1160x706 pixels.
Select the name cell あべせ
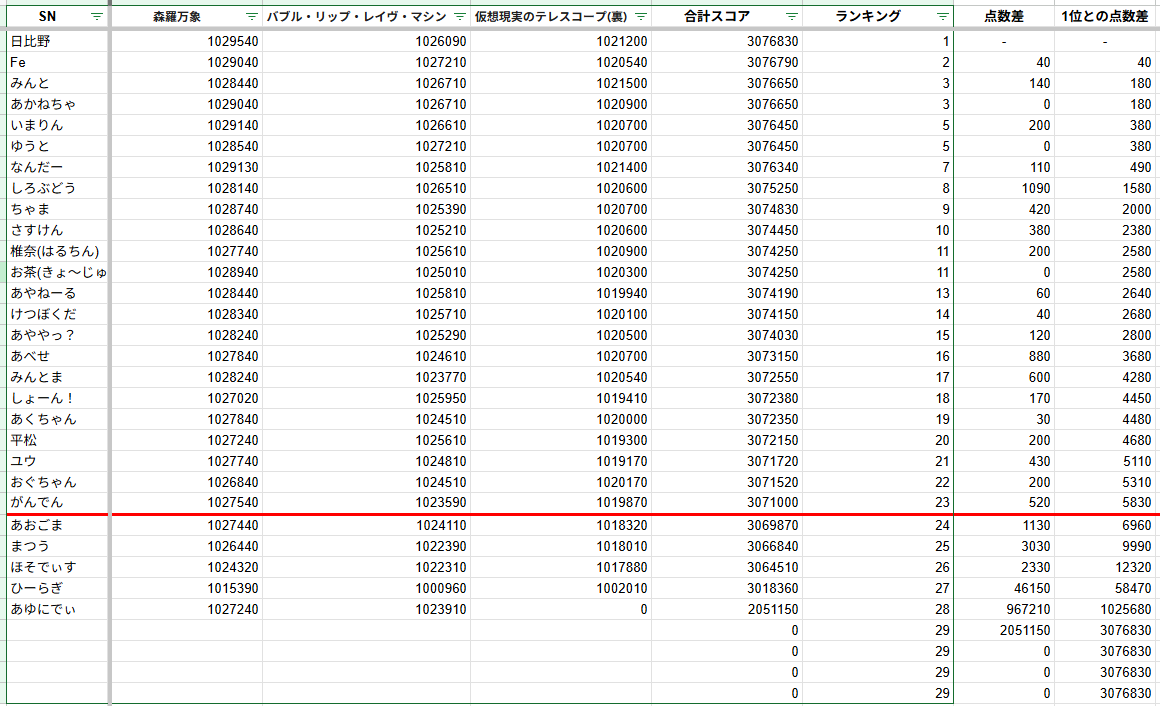58,356
